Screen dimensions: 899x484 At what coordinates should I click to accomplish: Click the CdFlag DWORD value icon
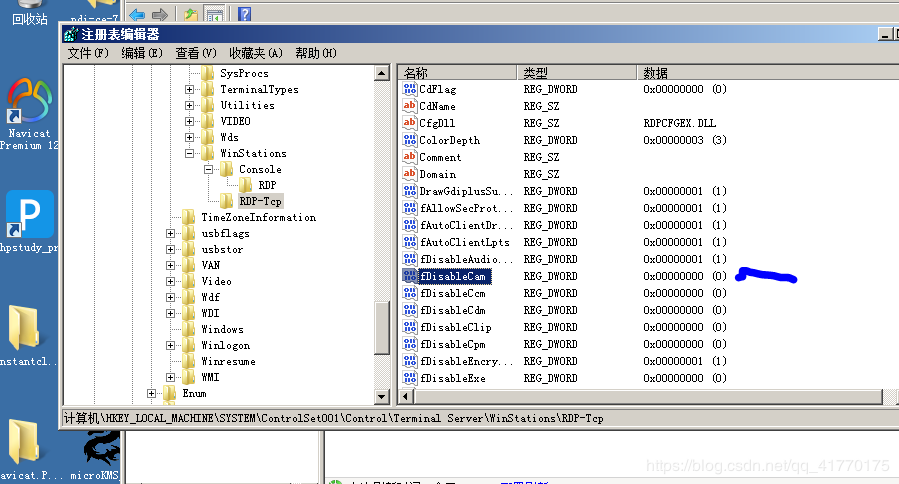click(x=409, y=89)
